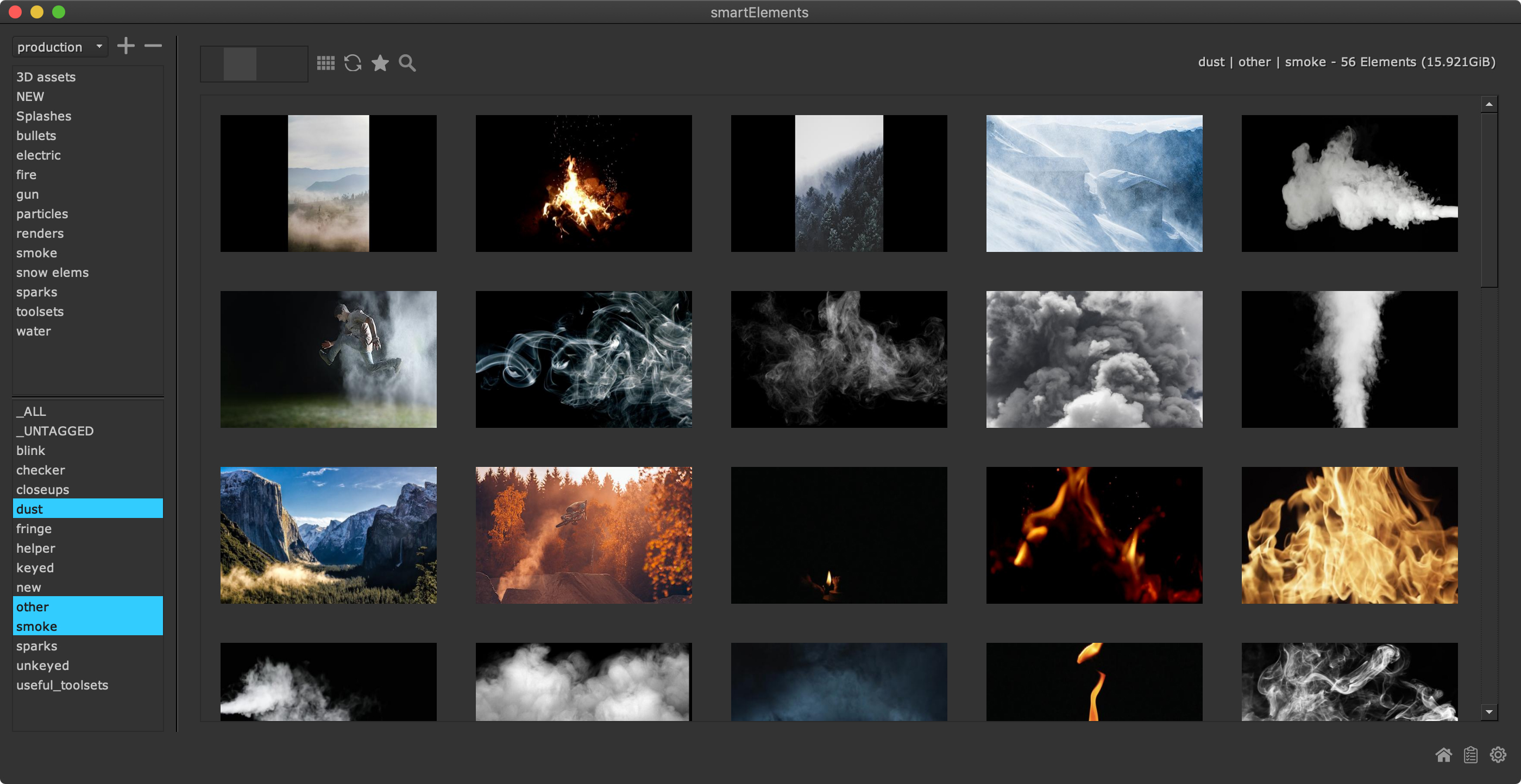Open the search magnifier icon
This screenshot has height=784, width=1521.
point(407,62)
